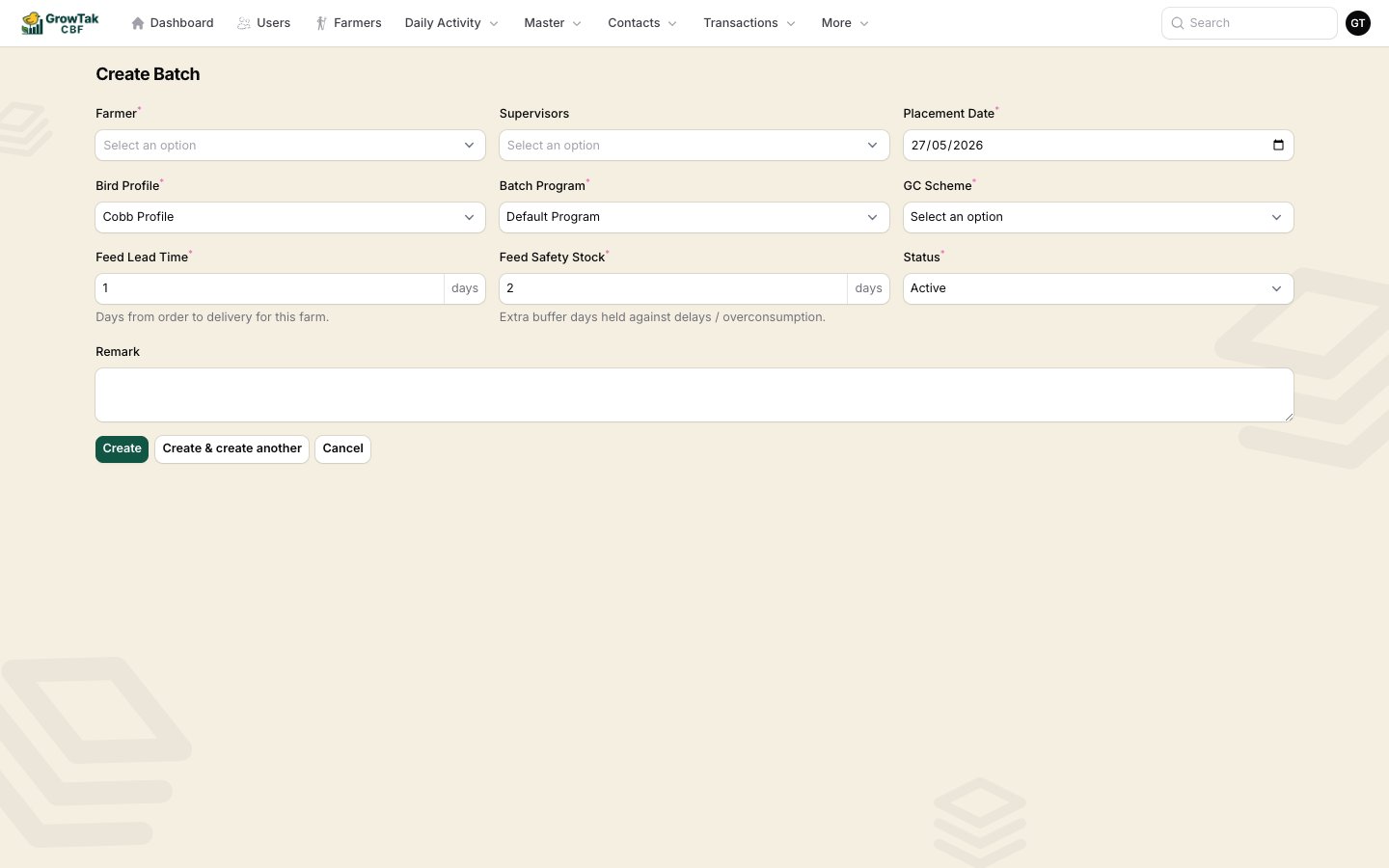Click the GC Scheme label

click(x=938, y=186)
